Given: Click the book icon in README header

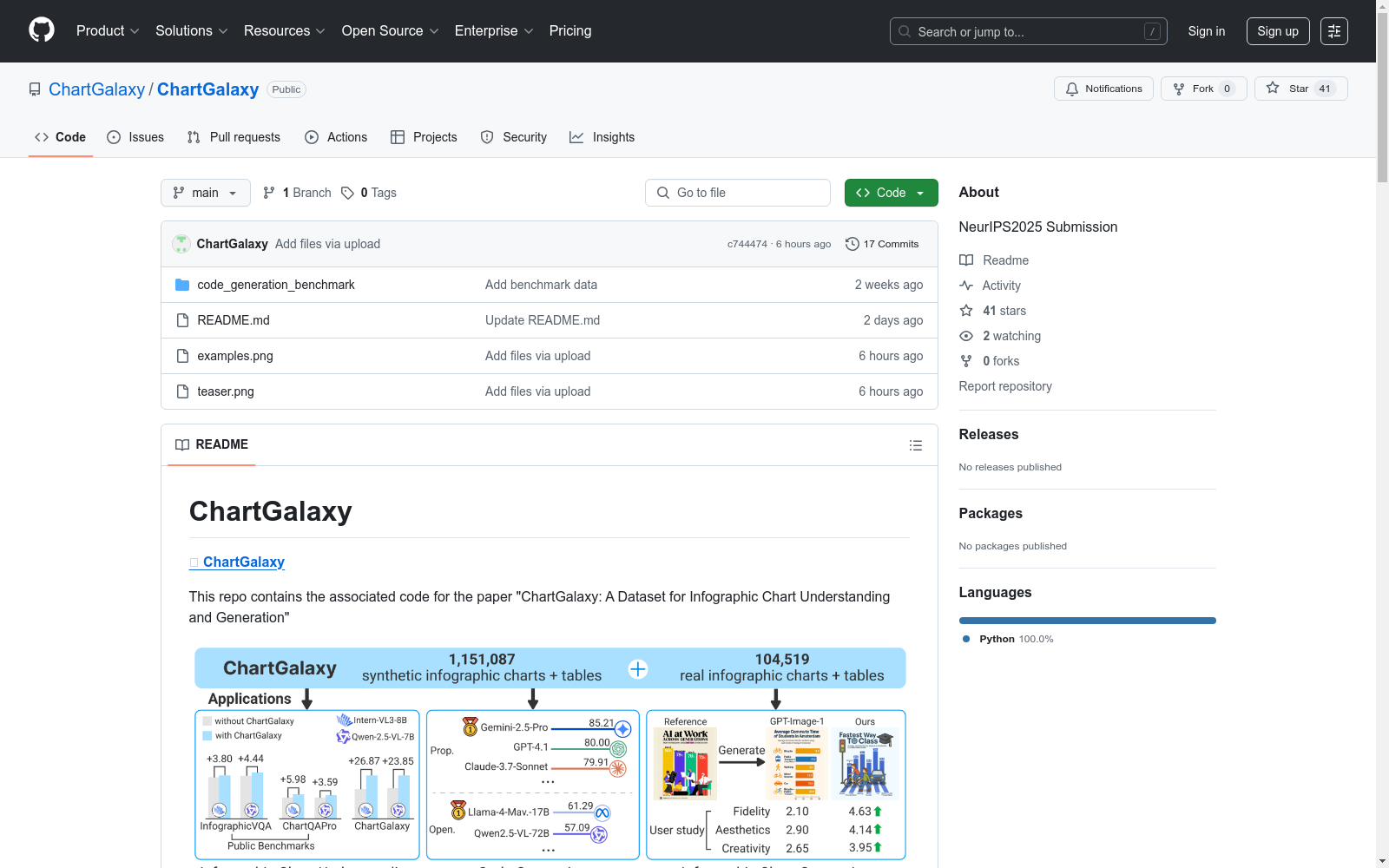Looking at the screenshot, I should [182, 444].
